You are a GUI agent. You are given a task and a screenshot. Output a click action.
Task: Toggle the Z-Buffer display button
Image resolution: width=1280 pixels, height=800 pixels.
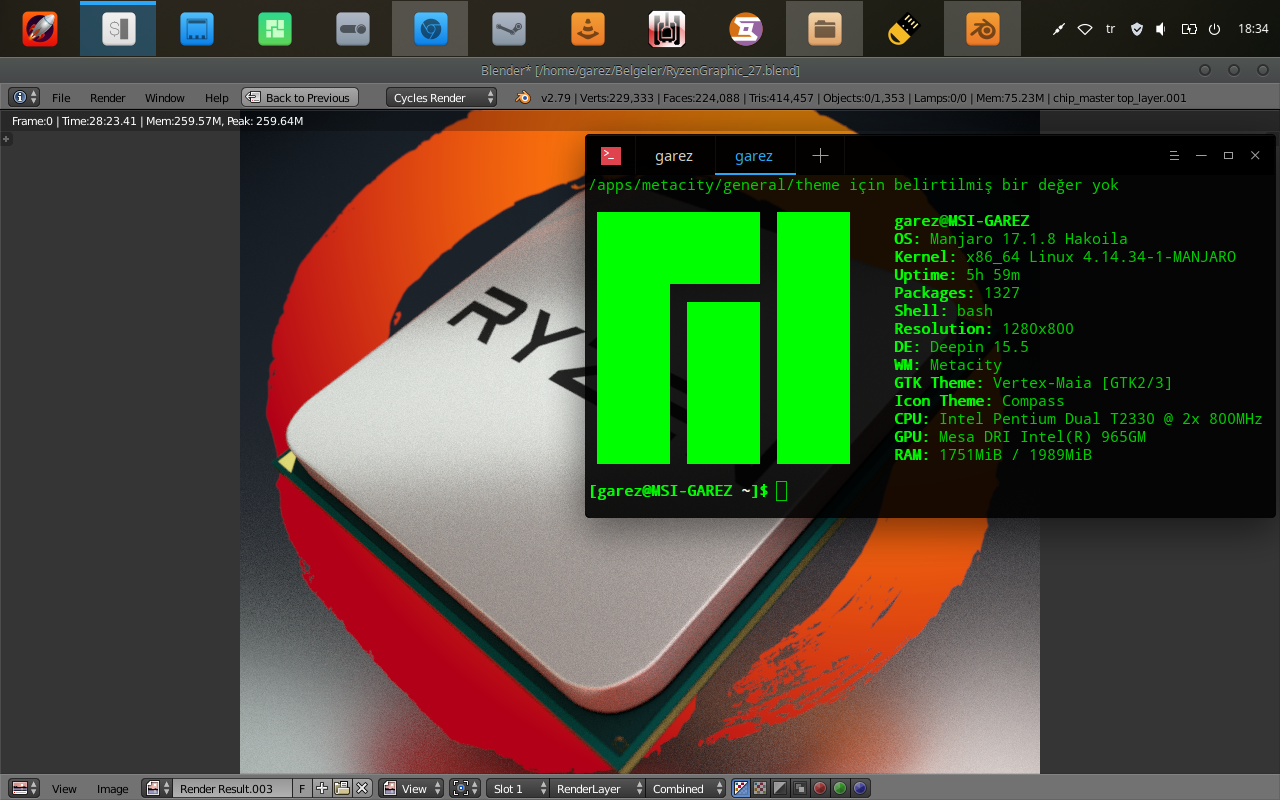800,788
